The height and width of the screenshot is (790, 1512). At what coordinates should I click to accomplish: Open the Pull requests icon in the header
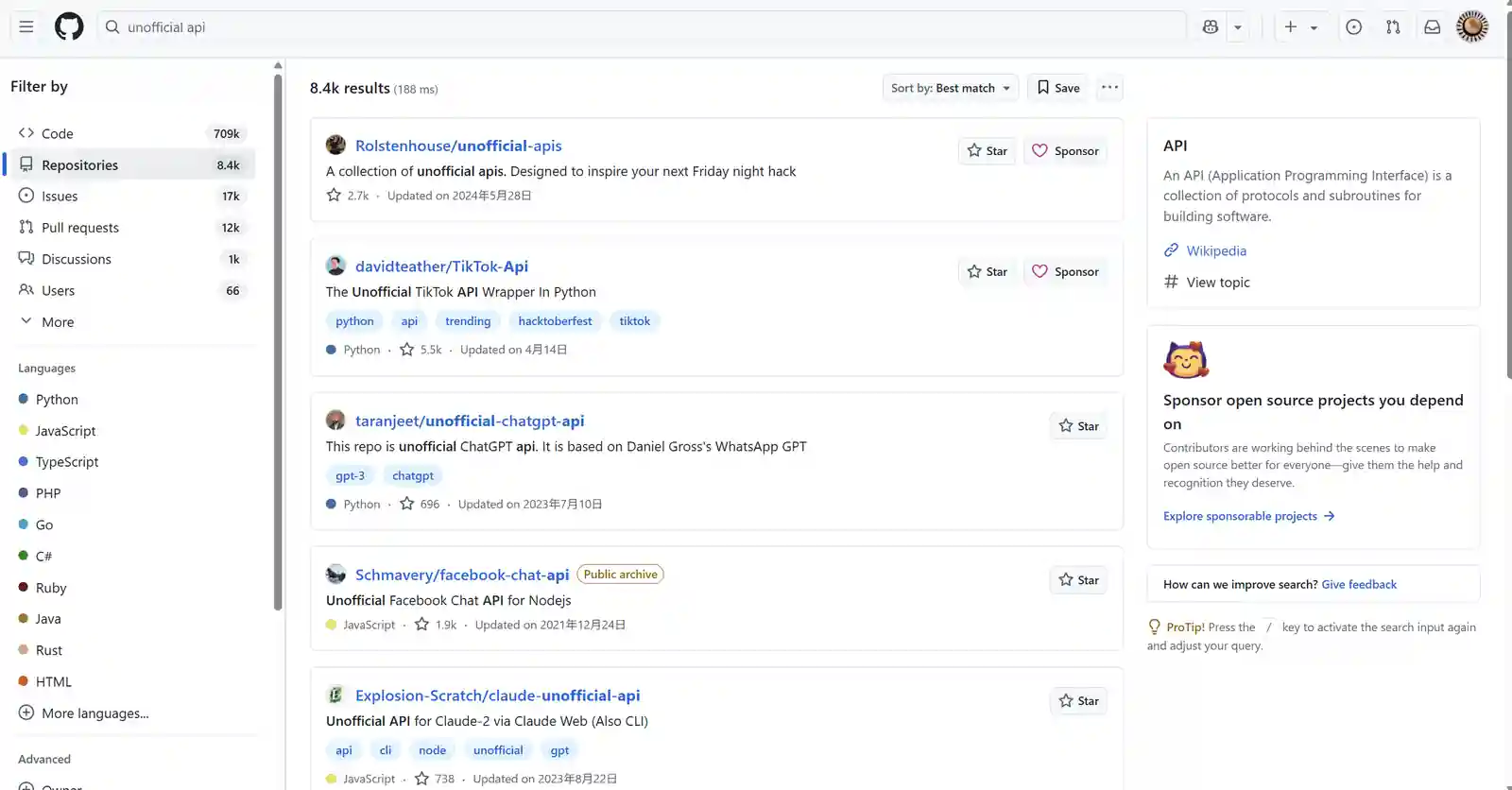pyautogui.click(x=1393, y=27)
